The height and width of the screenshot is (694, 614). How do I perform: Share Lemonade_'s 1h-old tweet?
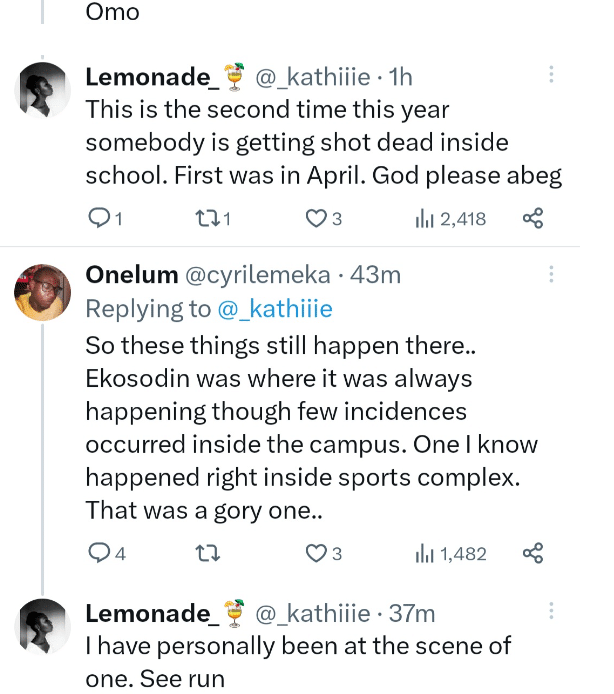pyautogui.click(x=533, y=218)
